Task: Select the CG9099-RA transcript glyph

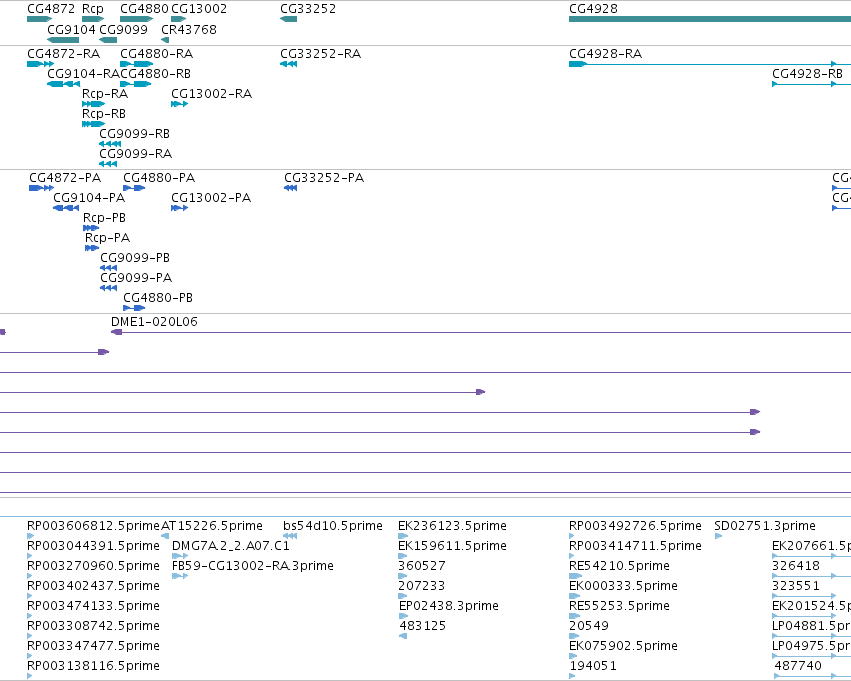Action: click(108, 164)
